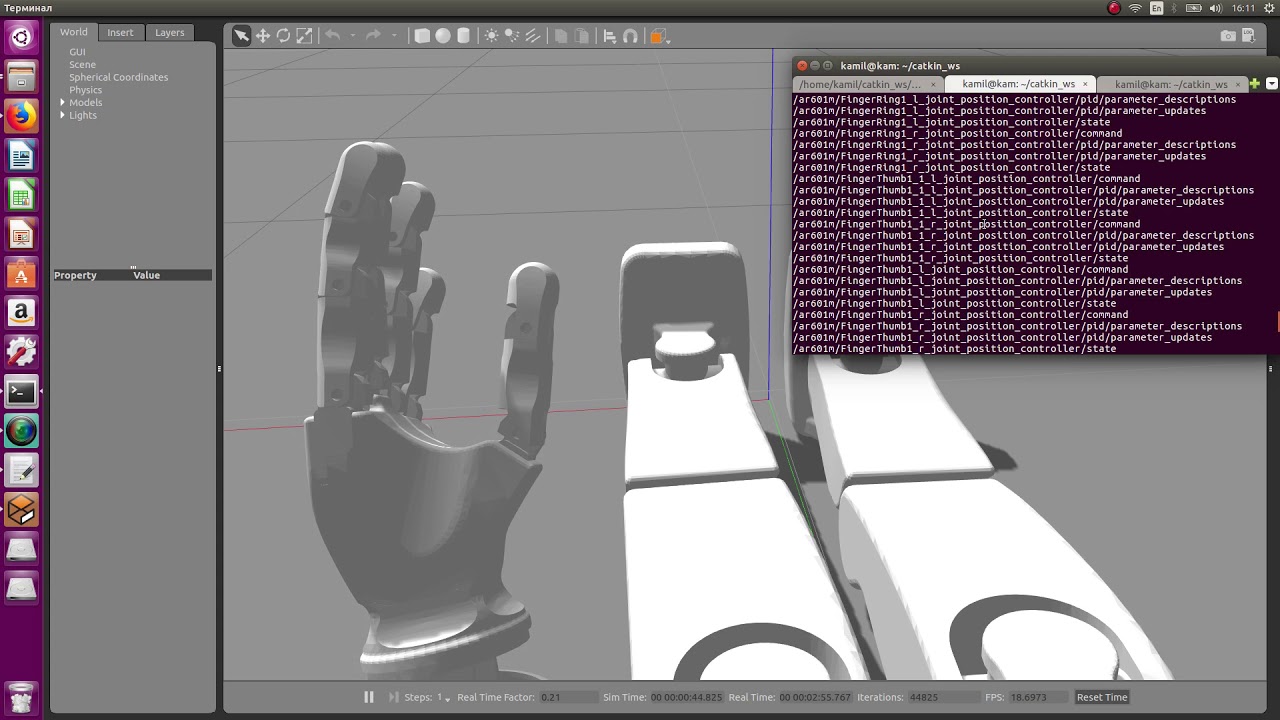Open Trash from the dock

(x=21, y=696)
